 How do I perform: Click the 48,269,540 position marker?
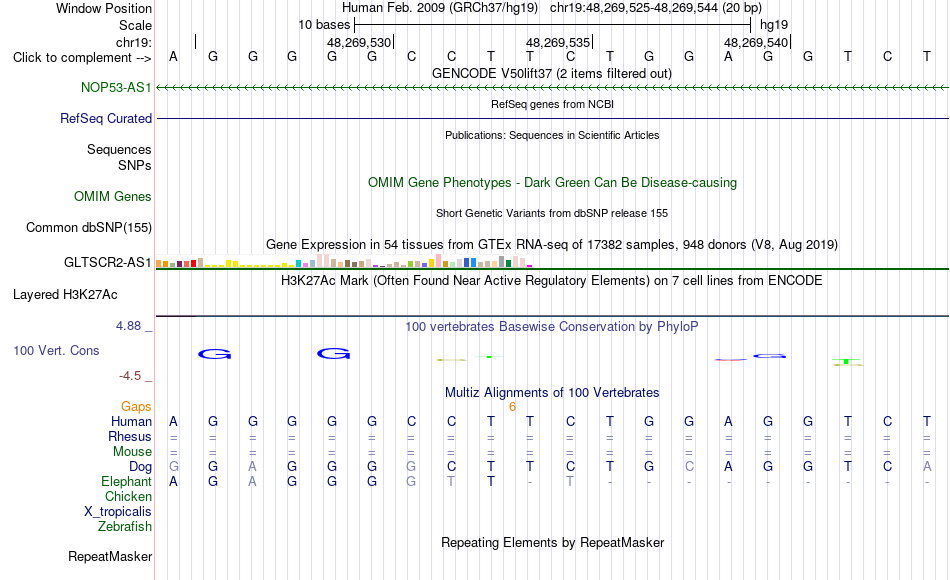(756, 42)
